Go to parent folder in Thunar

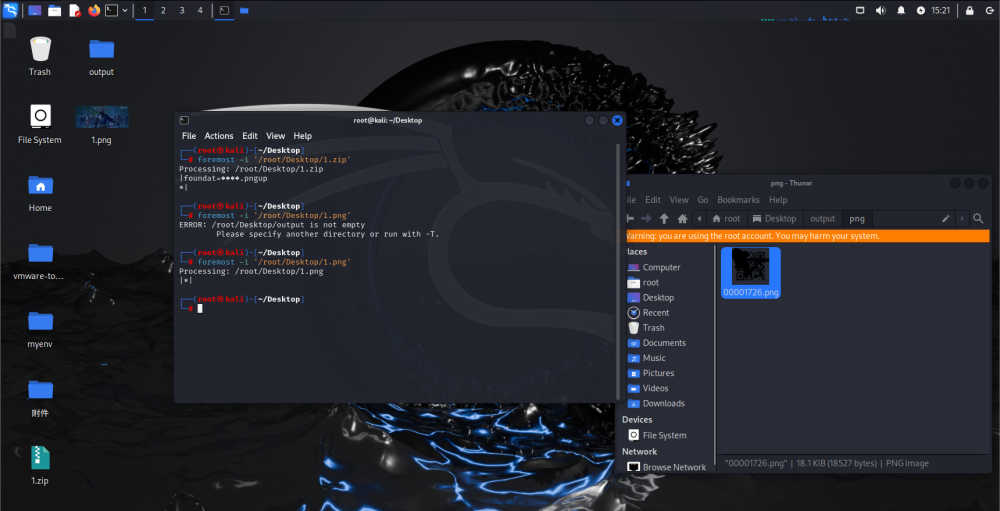664,219
